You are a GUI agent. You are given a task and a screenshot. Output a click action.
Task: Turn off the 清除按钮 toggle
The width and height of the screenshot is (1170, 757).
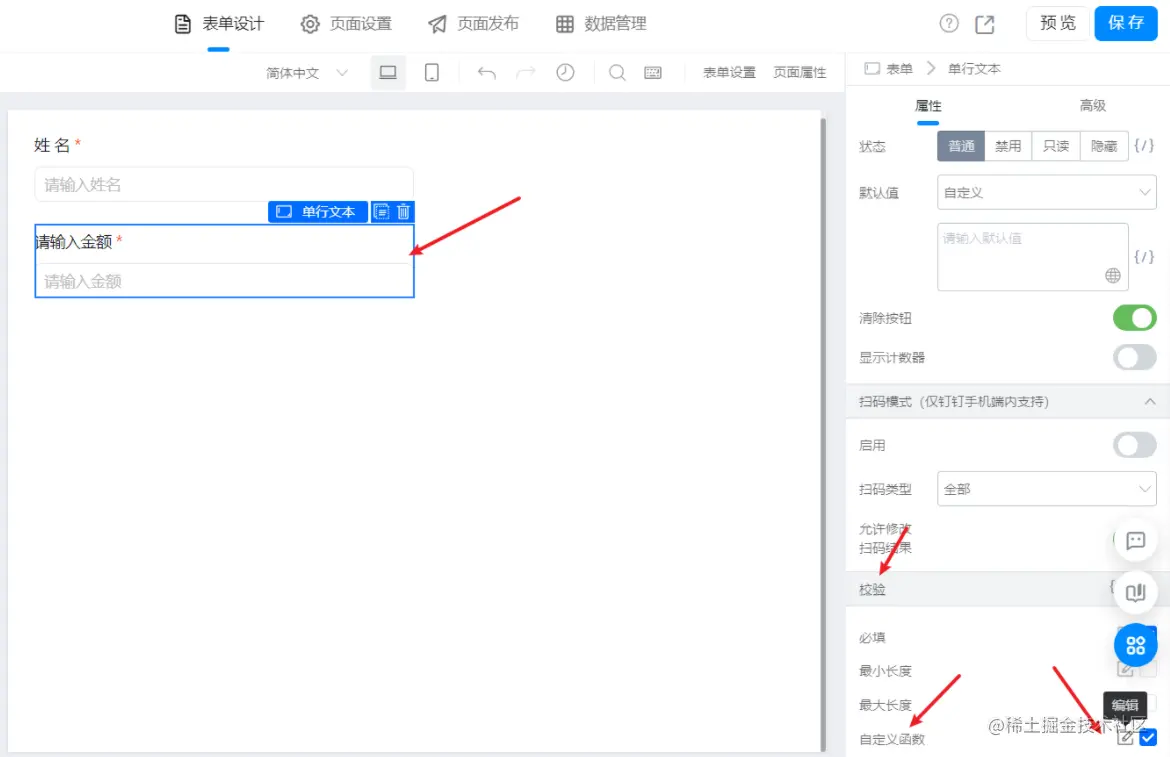click(1134, 317)
